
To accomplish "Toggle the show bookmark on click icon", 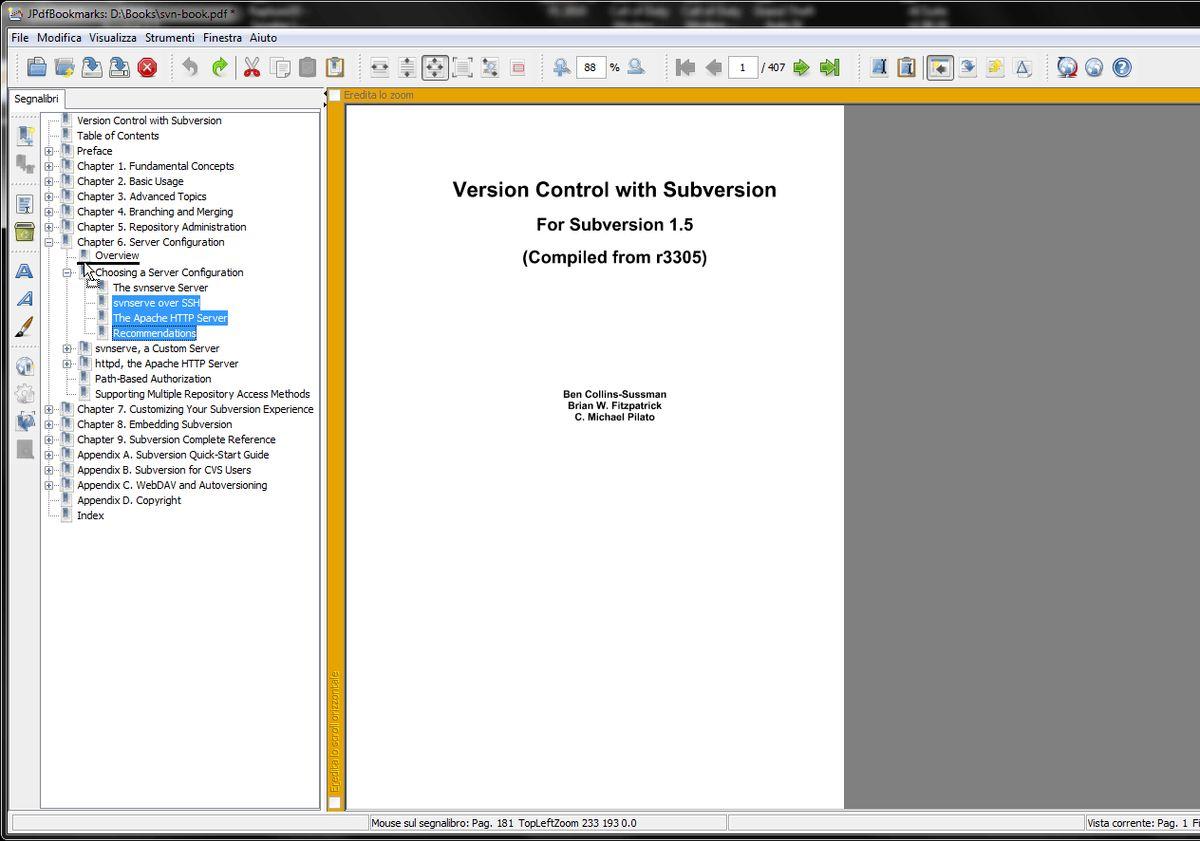I will pos(940,67).
